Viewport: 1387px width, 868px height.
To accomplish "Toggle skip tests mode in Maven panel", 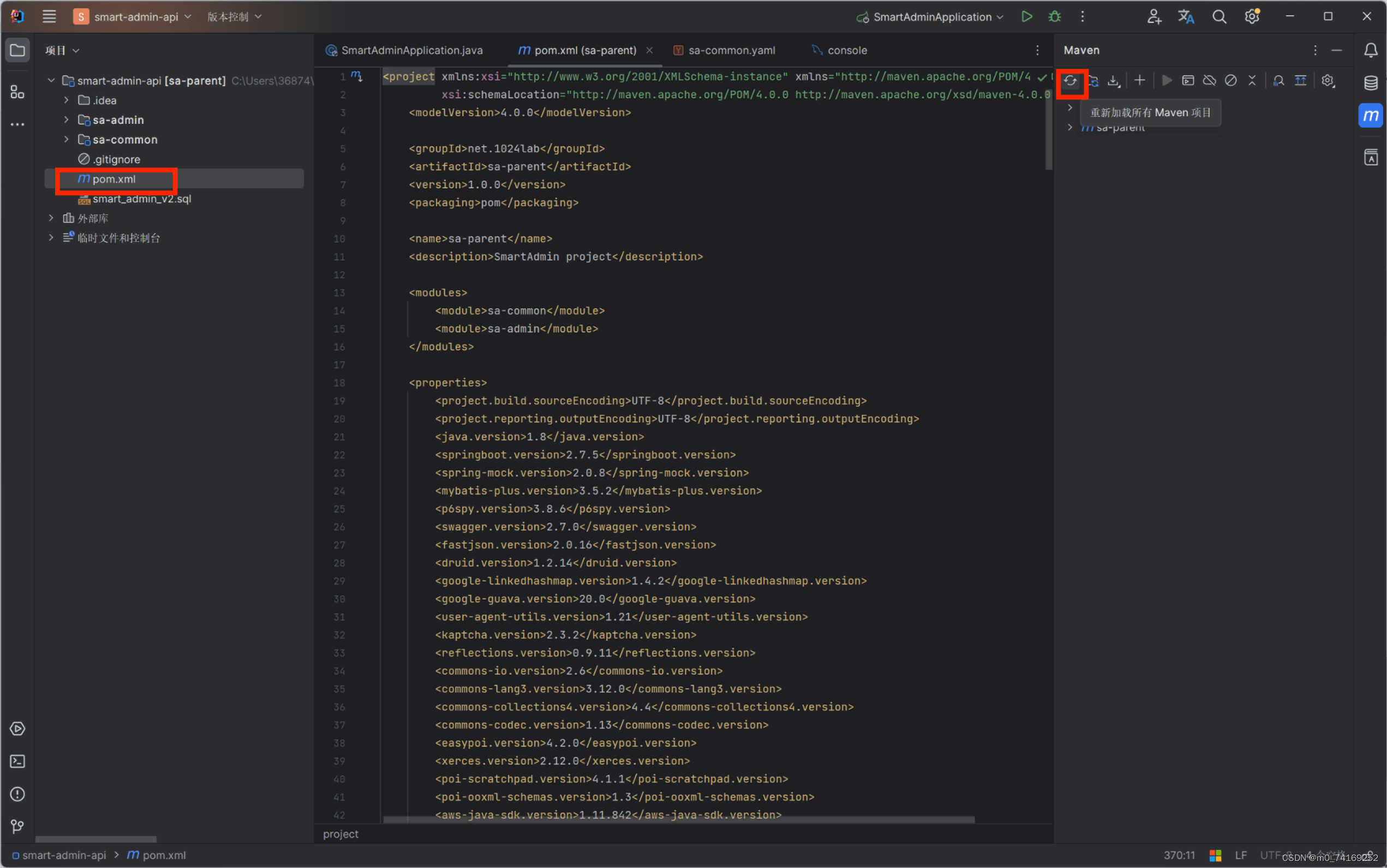I will click(1231, 80).
